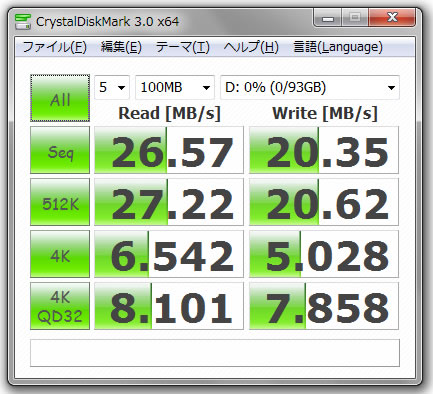The image size is (433, 394).
Task: Click the empty comment field at the bottom
Action: pos(215,353)
